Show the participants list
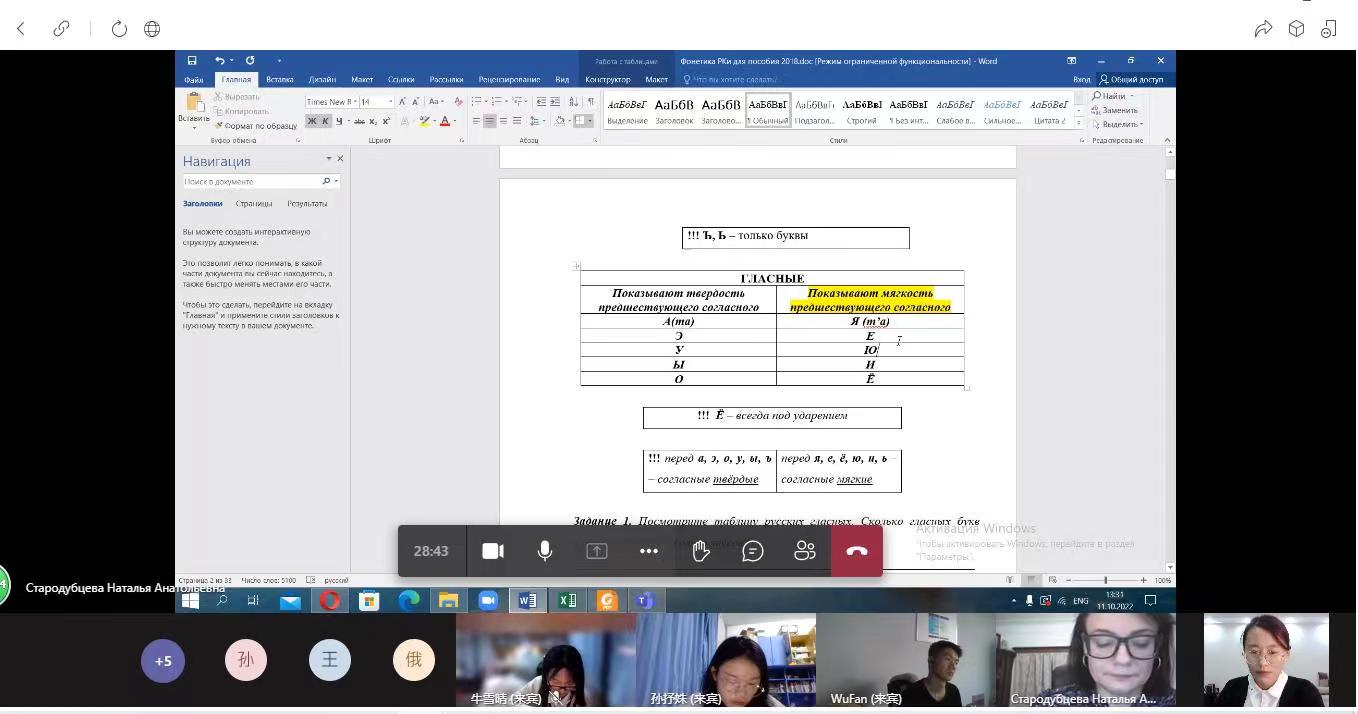 click(x=805, y=551)
